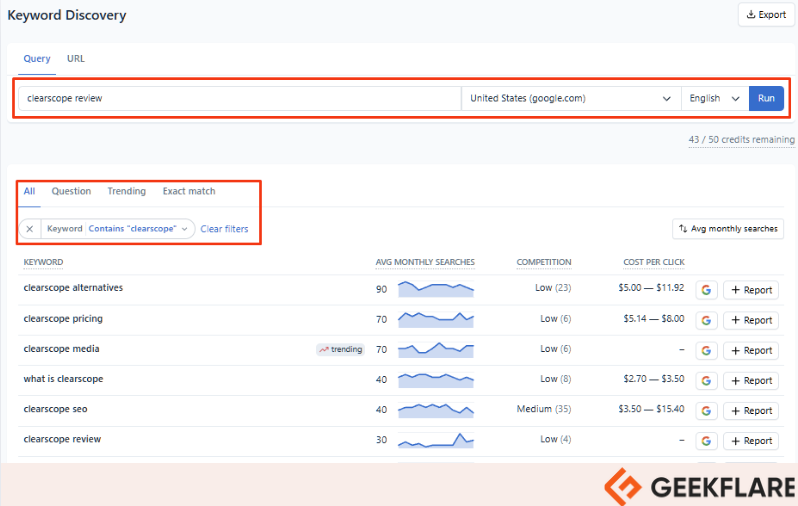Click the $3.50 — $15.40 cost value
This screenshot has width=798, height=506.
651,409
